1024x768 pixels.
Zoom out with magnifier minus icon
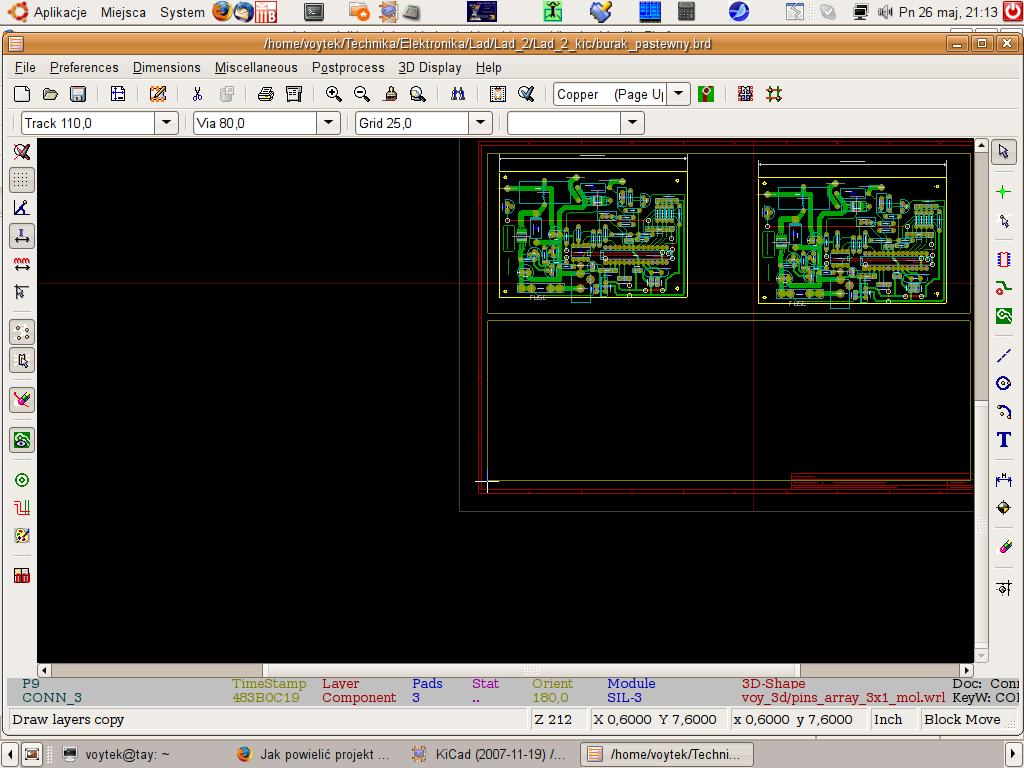click(x=362, y=94)
